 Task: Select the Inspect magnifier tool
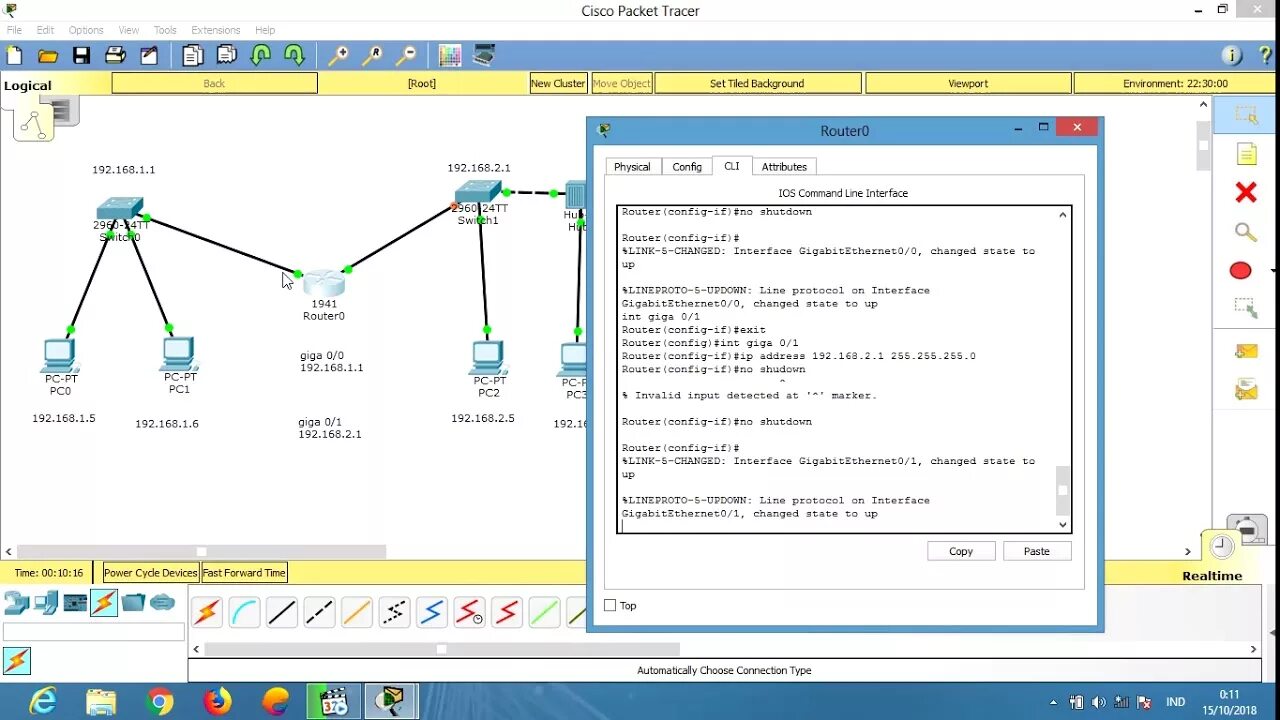(1246, 232)
